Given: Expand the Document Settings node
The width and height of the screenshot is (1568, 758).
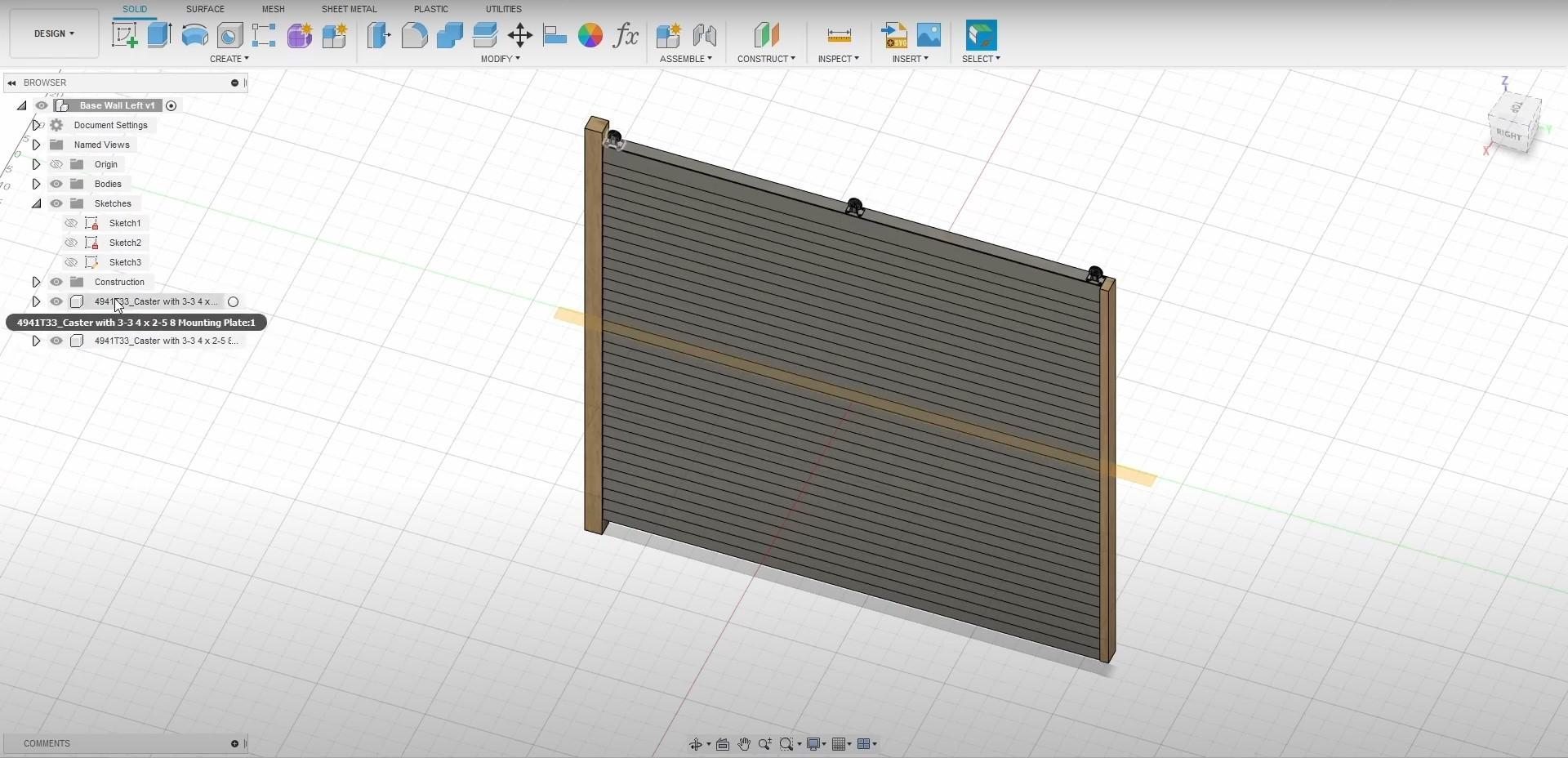Looking at the screenshot, I should coord(36,125).
